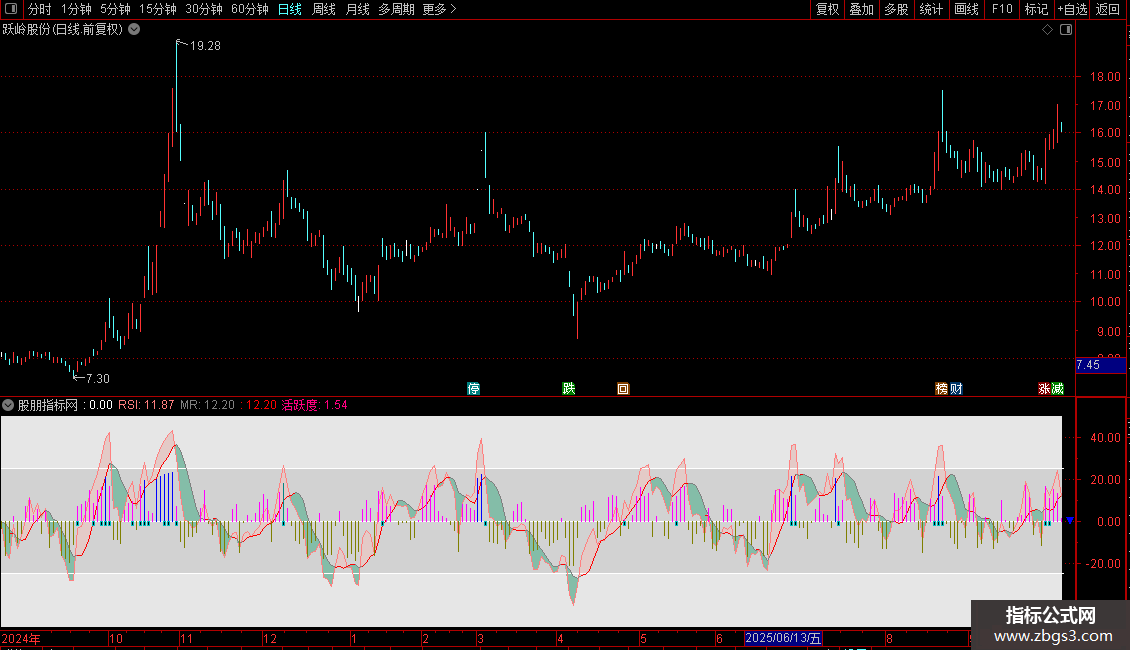Toggle the left sidebar panel icon

click(11, 9)
